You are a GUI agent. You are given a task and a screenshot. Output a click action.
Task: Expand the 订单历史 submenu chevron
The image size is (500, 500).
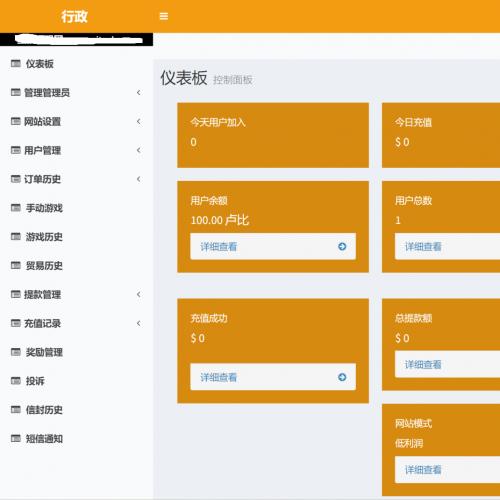coord(139,179)
